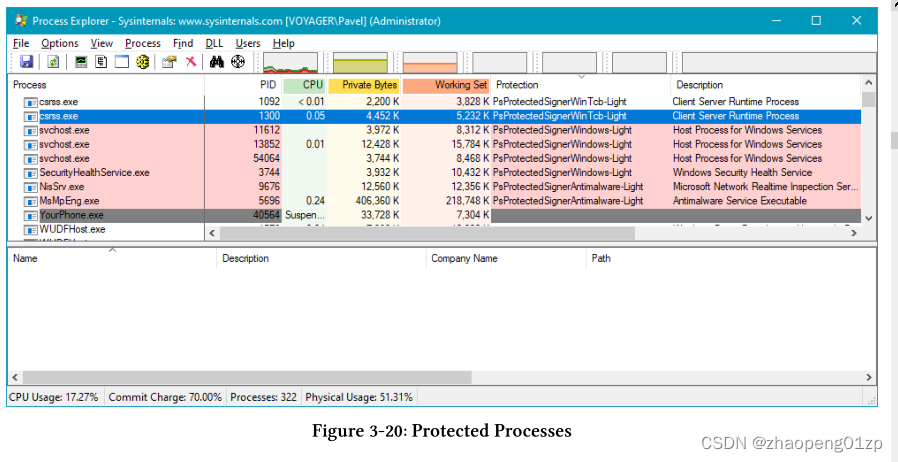Click the binoculars Find icon
The image size is (898, 462).
pyautogui.click(x=216, y=62)
